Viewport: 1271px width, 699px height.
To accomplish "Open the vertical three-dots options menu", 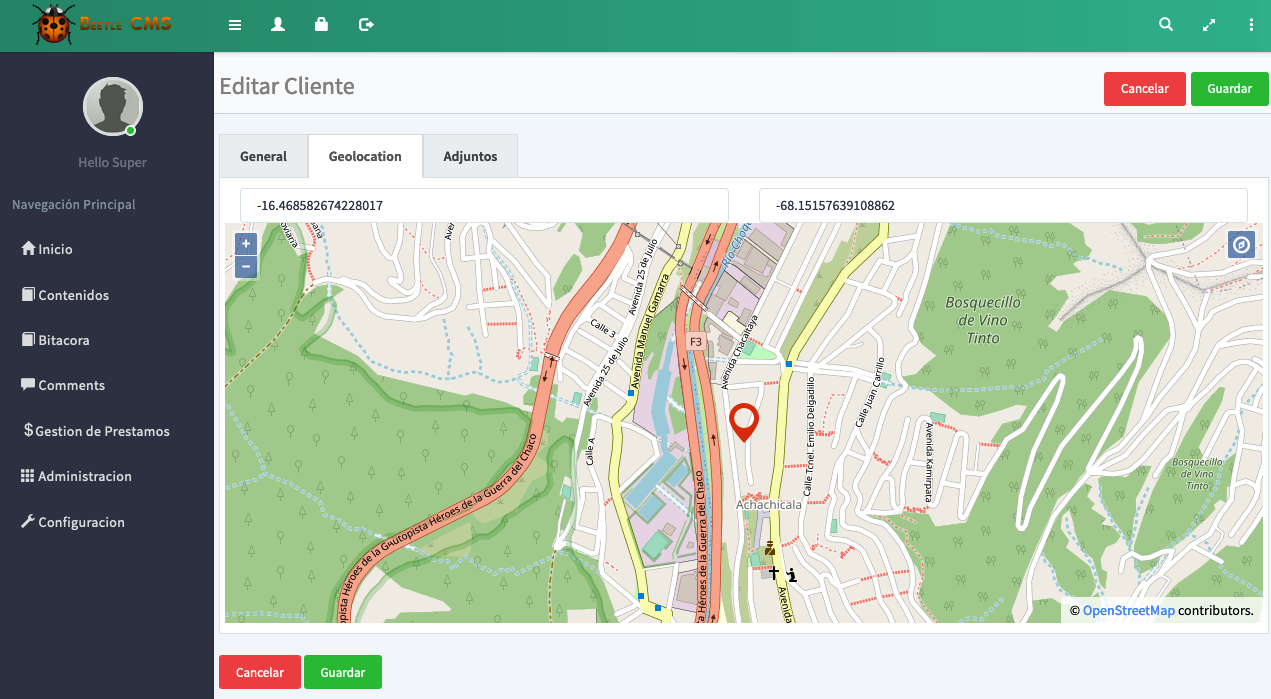I will coord(1251,25).
